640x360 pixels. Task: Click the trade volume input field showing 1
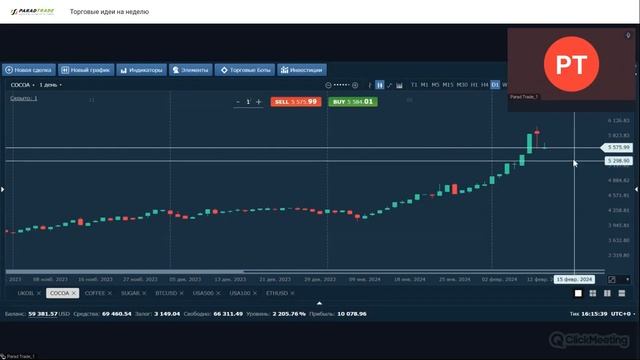point(248,102)
